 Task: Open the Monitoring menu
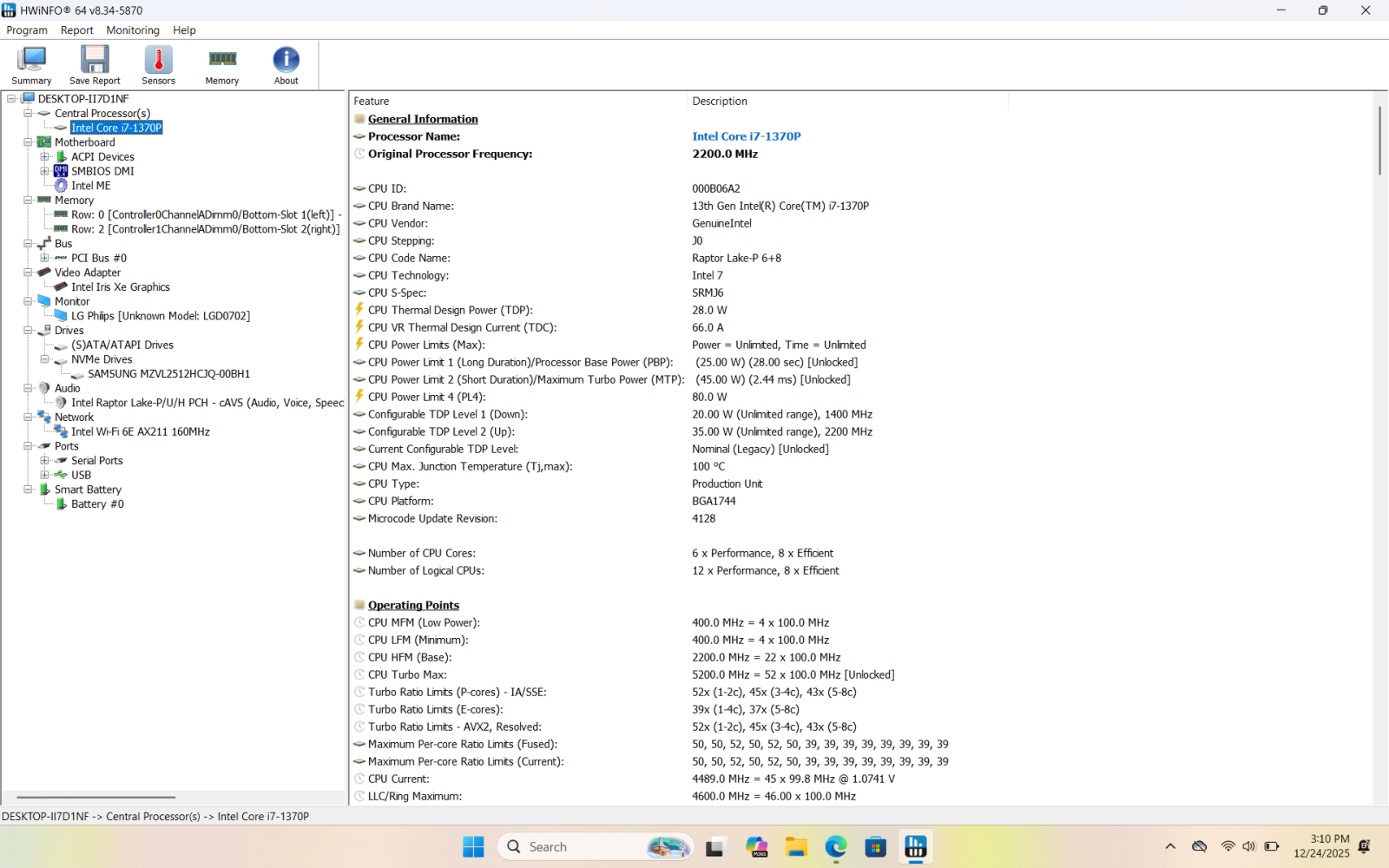(x=133, y=30)
